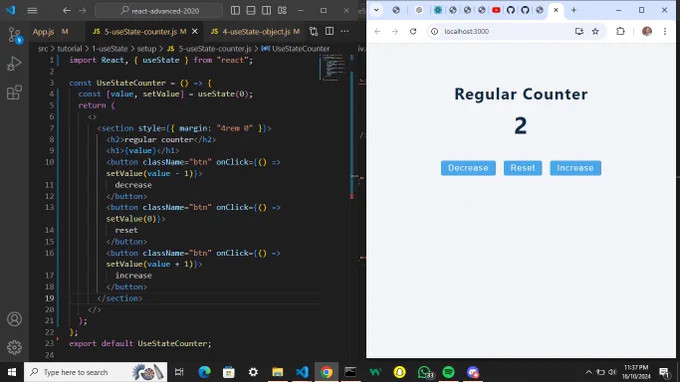Viewport: 680px width, 382px height.
Task: Click 'export default UseStateCounter;' on line 23
Action: point(140,343)
